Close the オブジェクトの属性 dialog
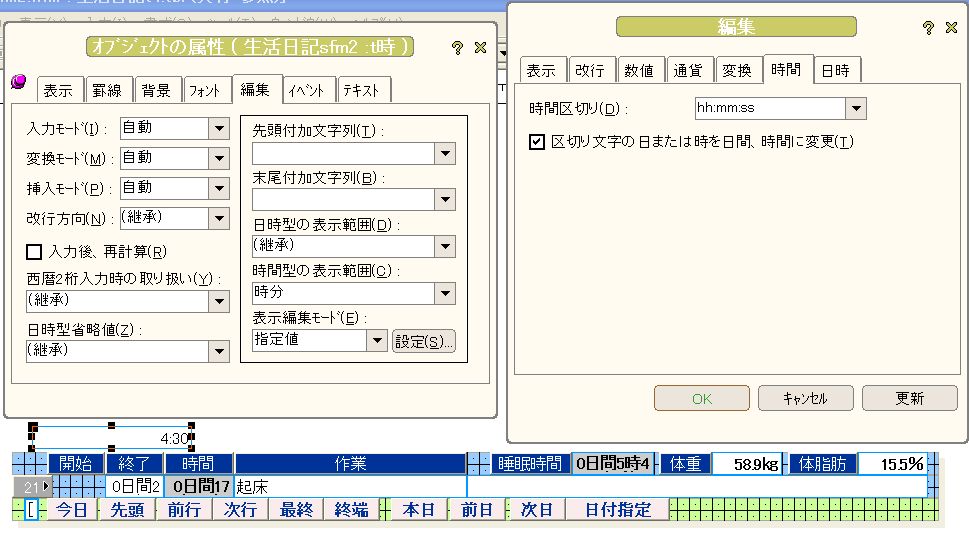Screen dimensions: 969x540 point(480,47)
